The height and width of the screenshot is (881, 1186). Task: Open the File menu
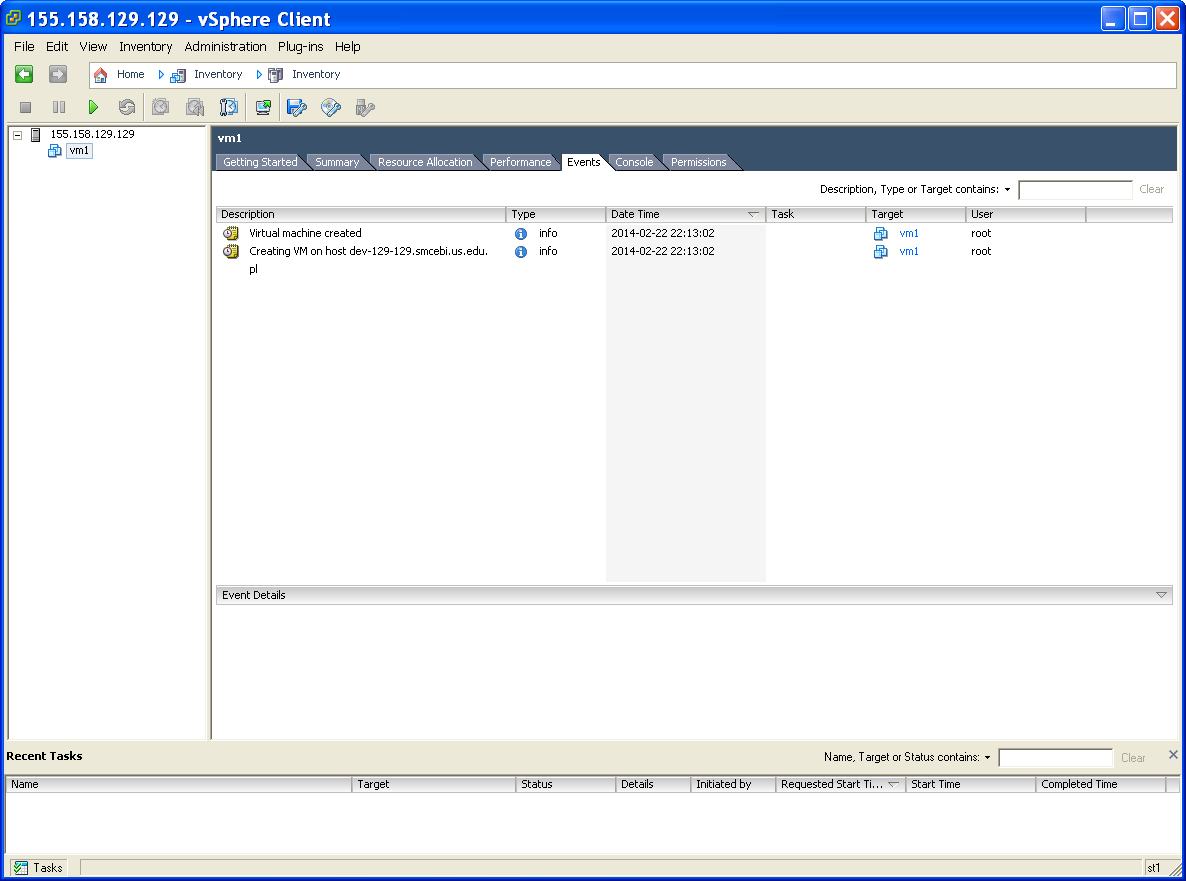tap(24, 47)
